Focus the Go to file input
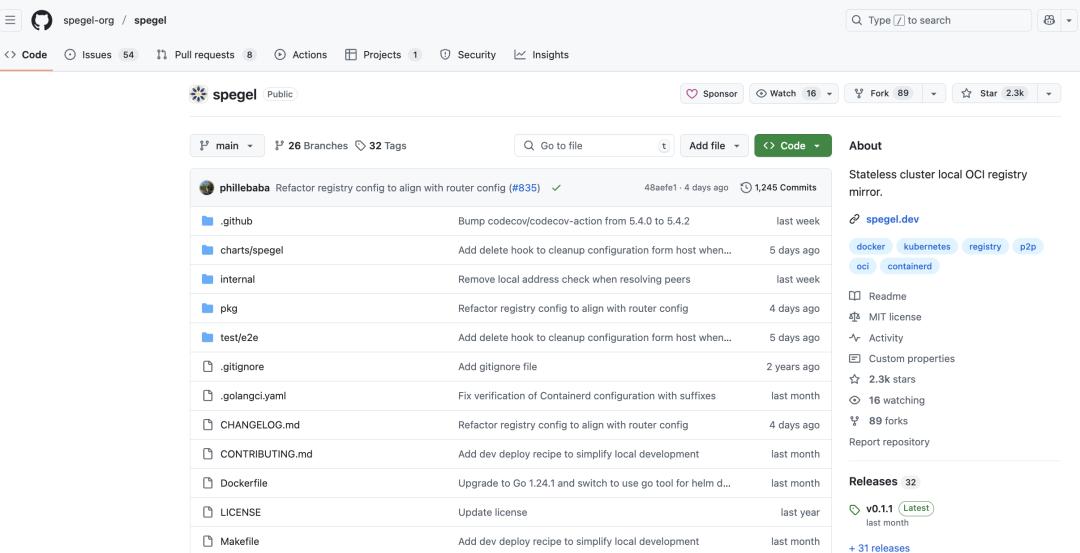The image size is (1080, 553). point(595,145)
